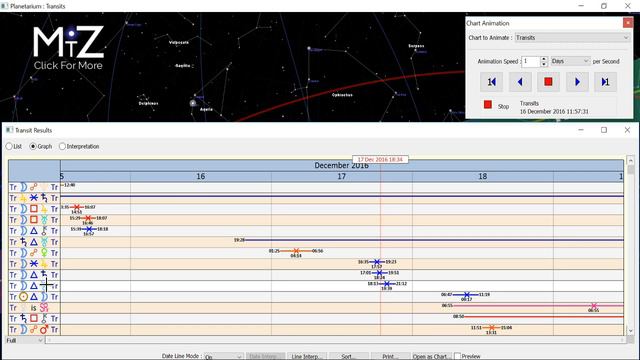Viewport: 640px width, 360px height.
Task: Click the Delphinus constellation label in Planetarium
Action: coord(149,103)
